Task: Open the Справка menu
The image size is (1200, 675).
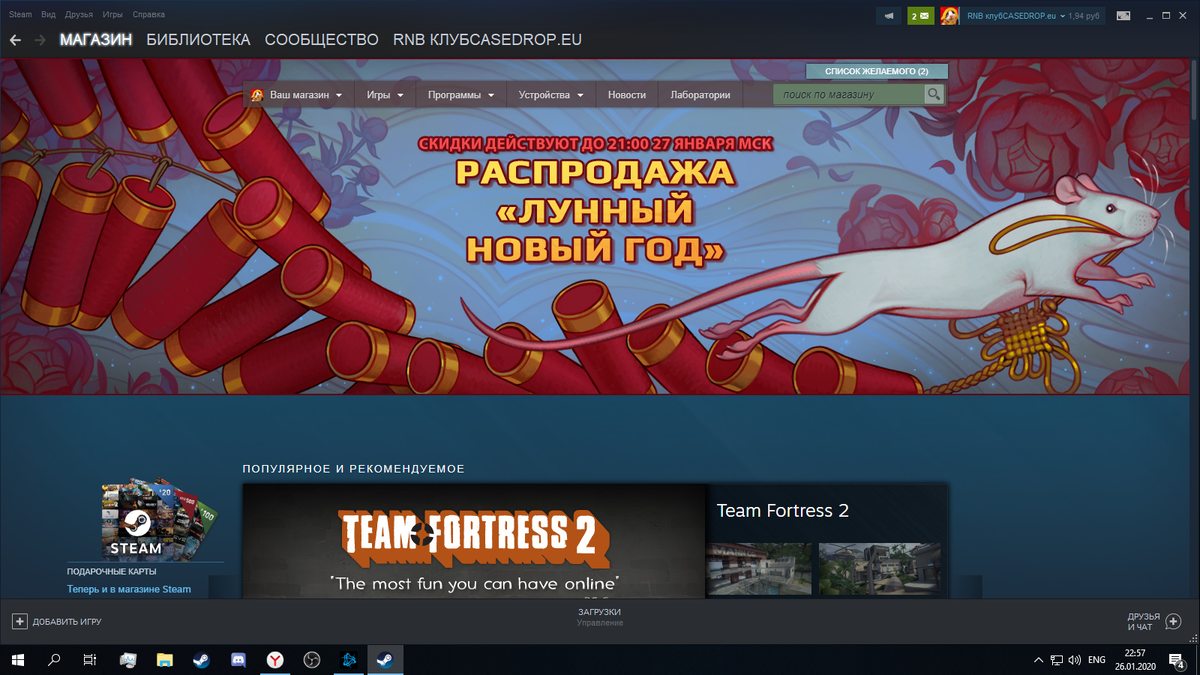Action: pyautogui.click(x=149, y=15)
